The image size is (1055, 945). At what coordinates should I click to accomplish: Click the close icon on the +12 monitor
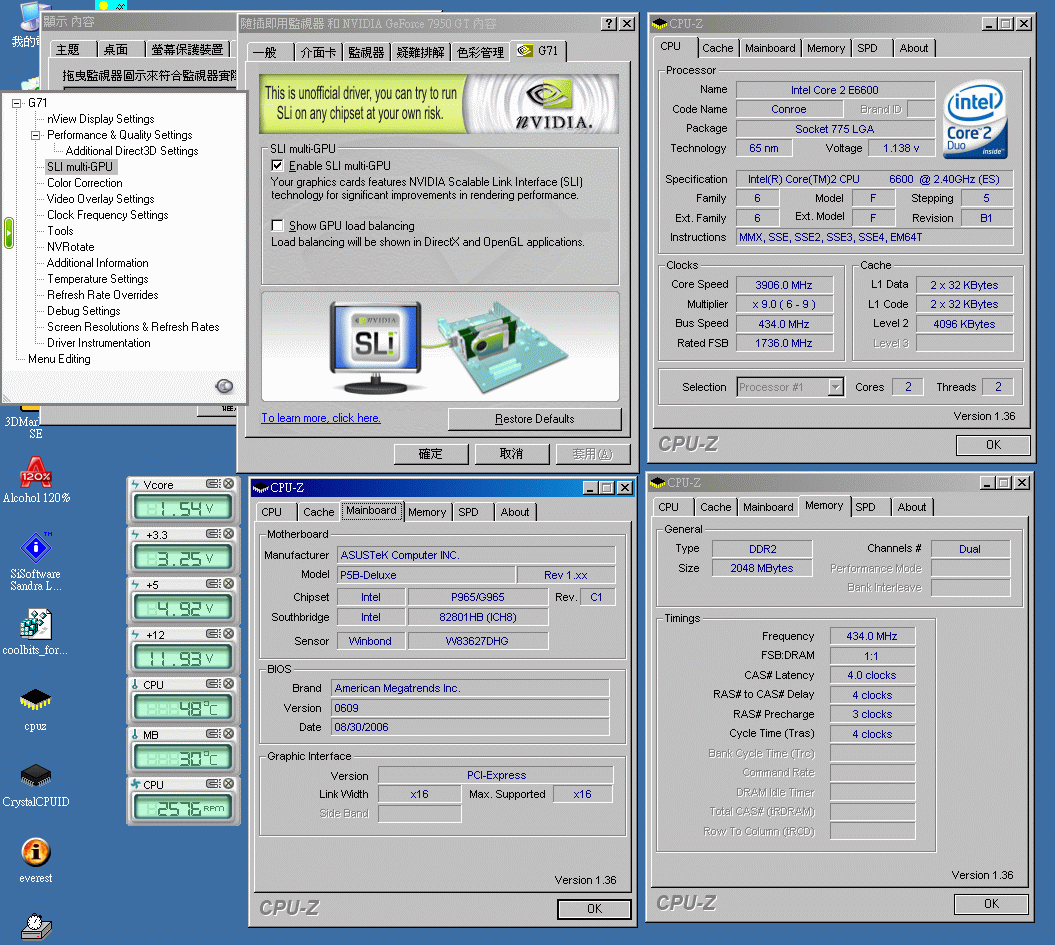(x=229, y=634)
